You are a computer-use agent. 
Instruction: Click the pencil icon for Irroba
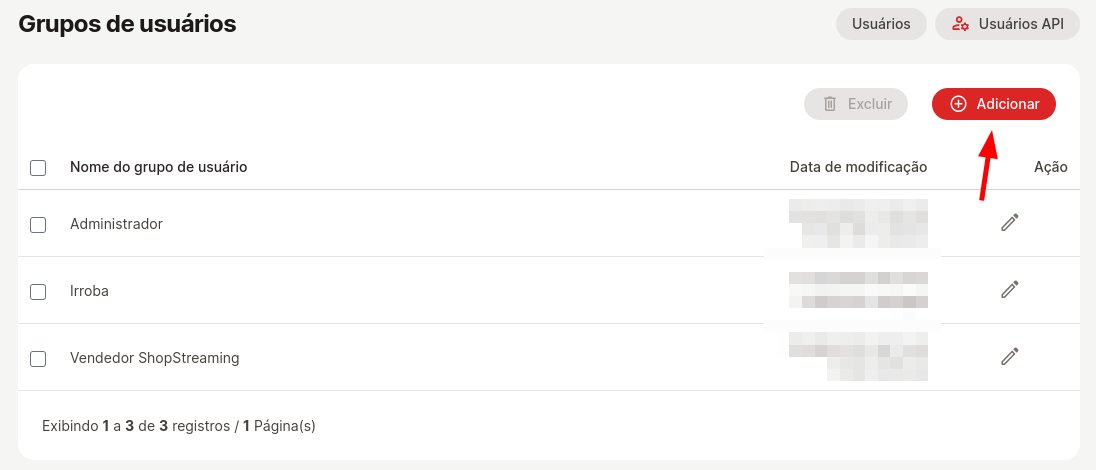tap(1010, 290)
